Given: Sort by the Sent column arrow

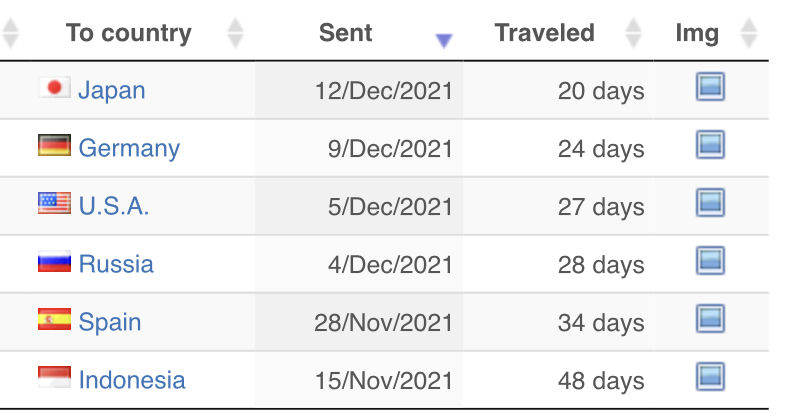Looking at the screenshot, I should [444, 40].
